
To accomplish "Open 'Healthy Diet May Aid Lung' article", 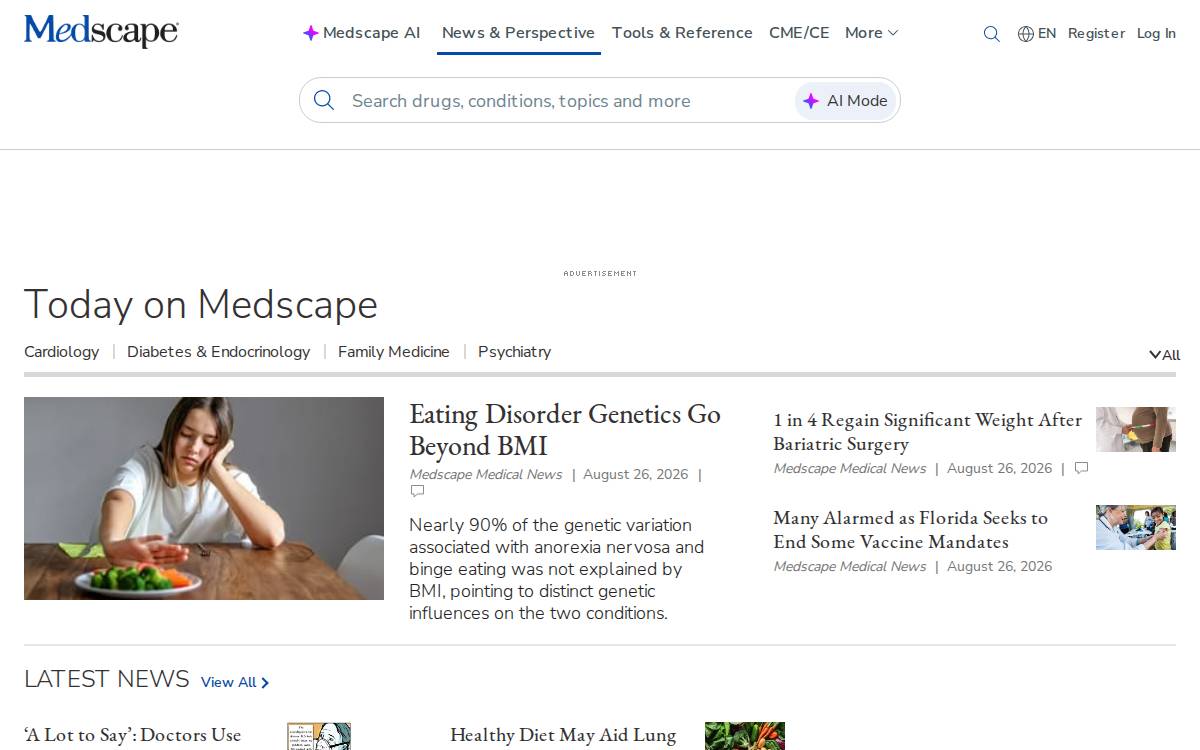I will (563, 735).
